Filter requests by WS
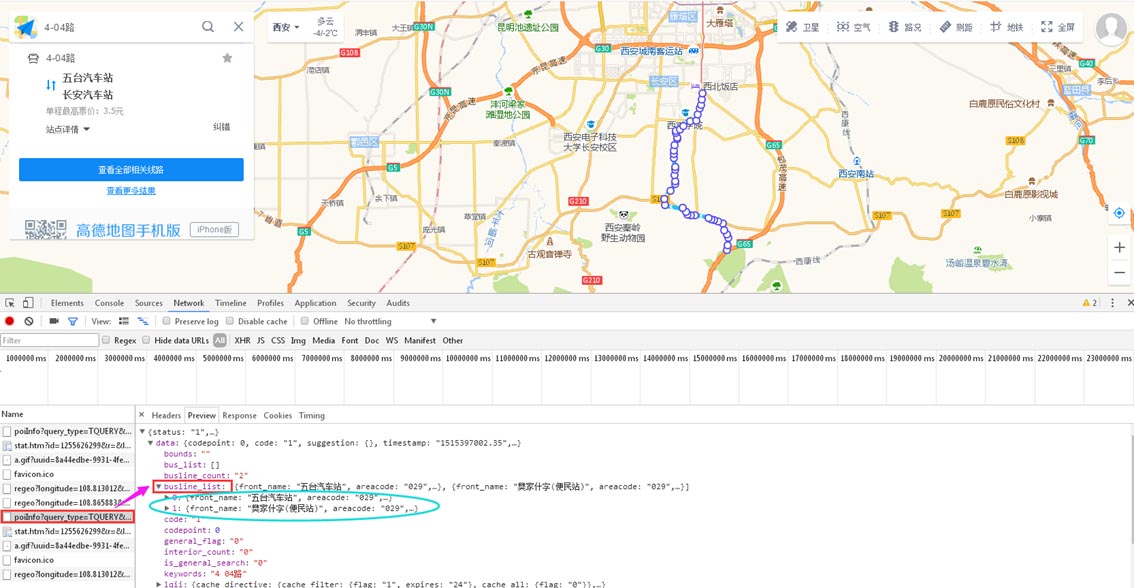1134x588 pixels. 391,340
